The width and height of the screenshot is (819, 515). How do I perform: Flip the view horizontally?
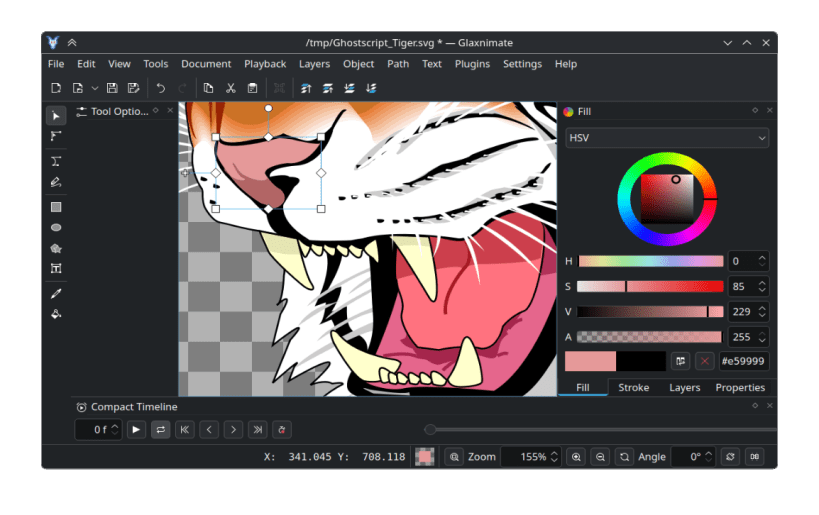click(755, 457)
